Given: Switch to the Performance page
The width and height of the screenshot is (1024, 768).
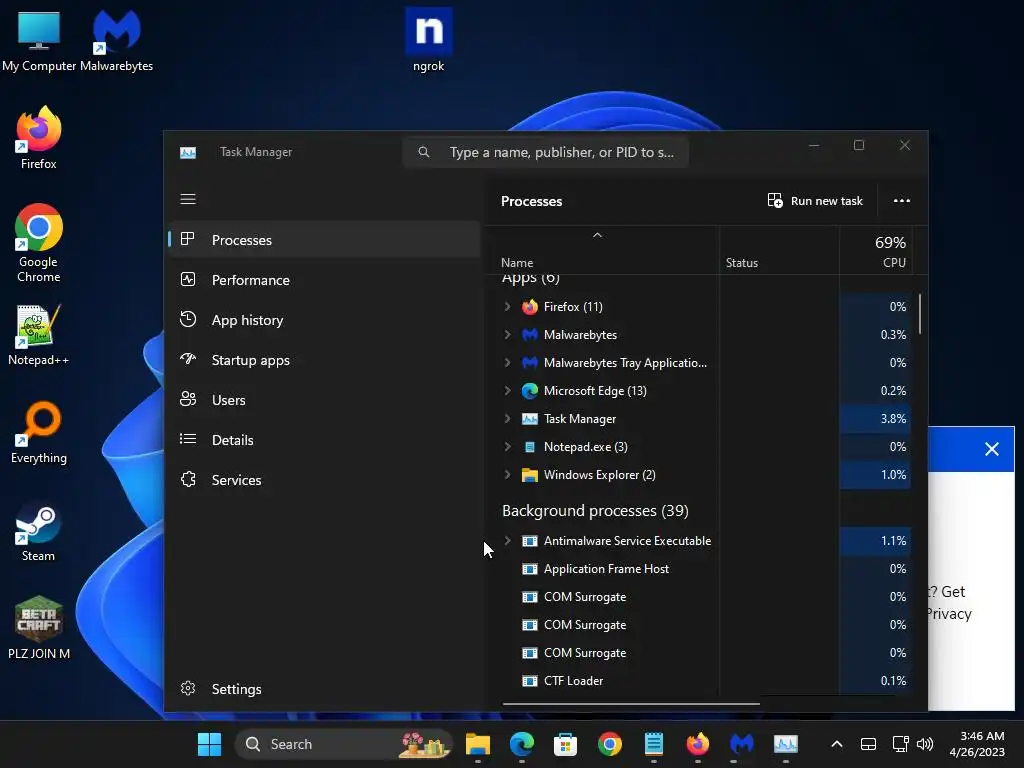Looking at the screenshot, I should pyautogui.click(x=325, y=280).
